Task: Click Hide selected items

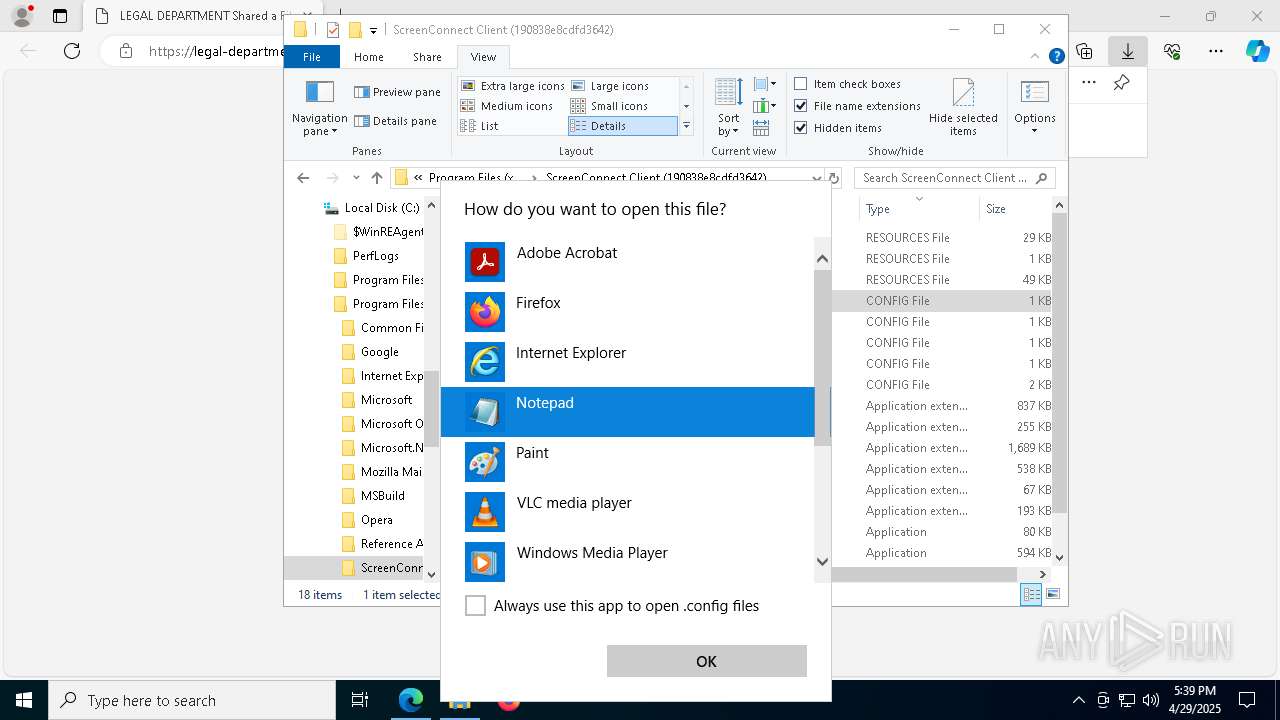Action: point(963,108)
